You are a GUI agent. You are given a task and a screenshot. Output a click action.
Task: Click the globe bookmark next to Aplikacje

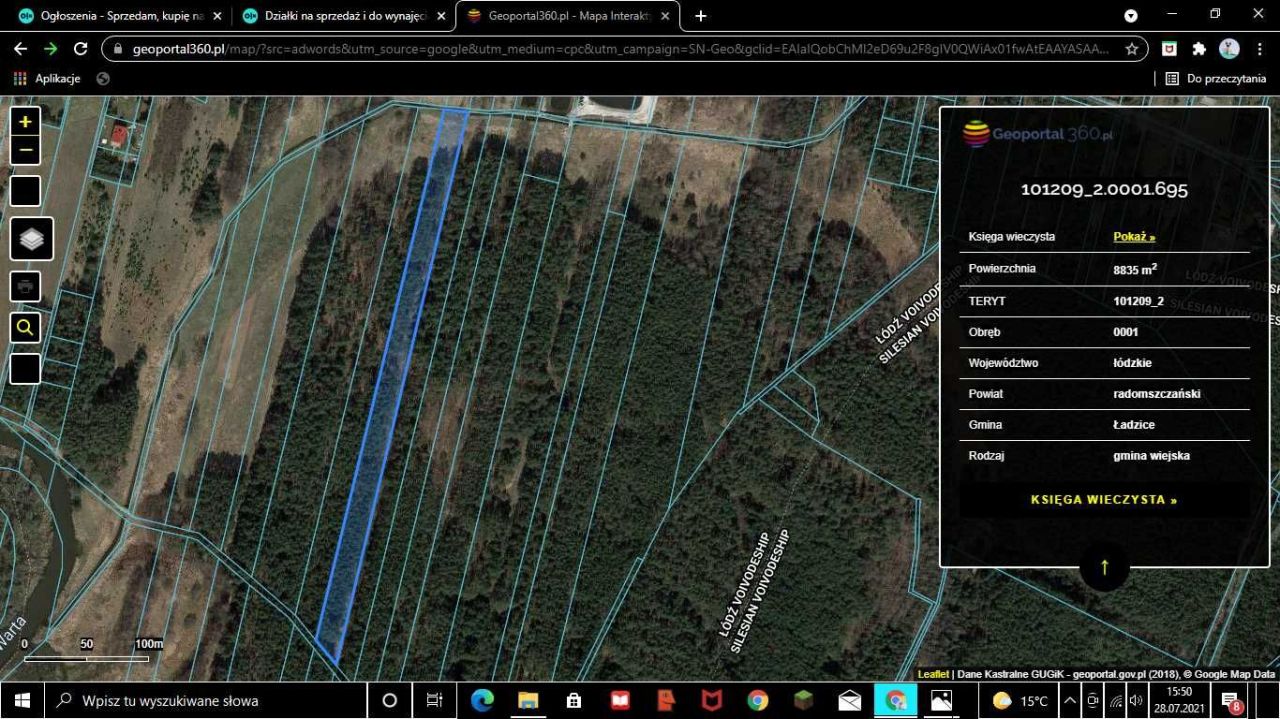[x=103, y=78]
